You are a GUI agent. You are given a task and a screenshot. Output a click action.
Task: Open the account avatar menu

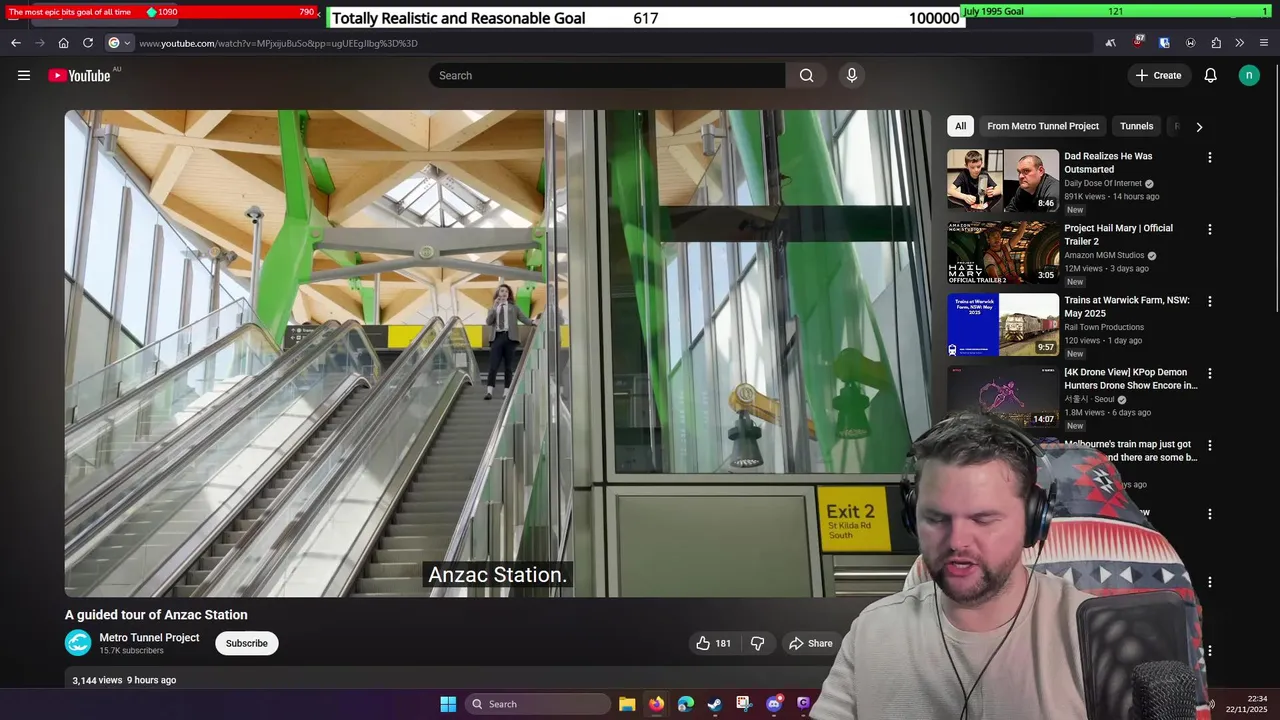point(1249,75)
